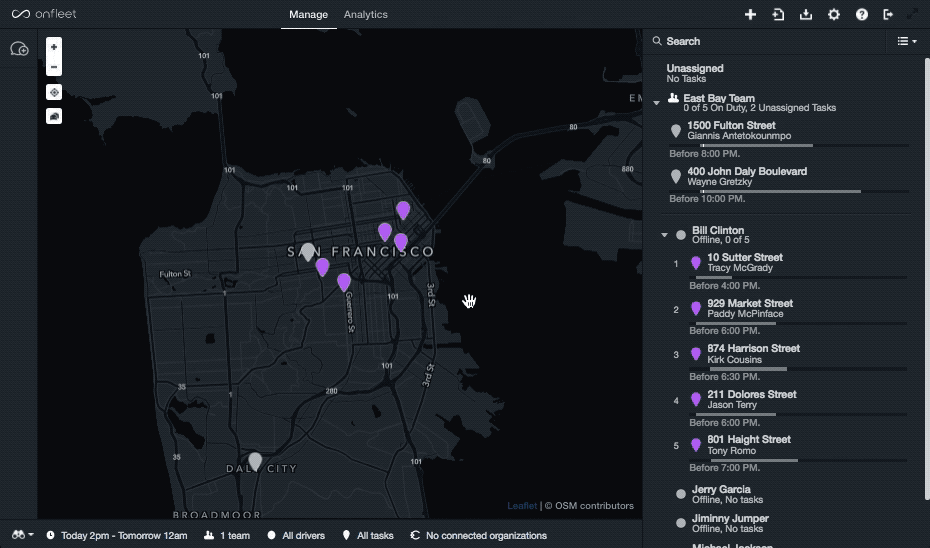Click the map recenter location icon

[x=54, y=93]
